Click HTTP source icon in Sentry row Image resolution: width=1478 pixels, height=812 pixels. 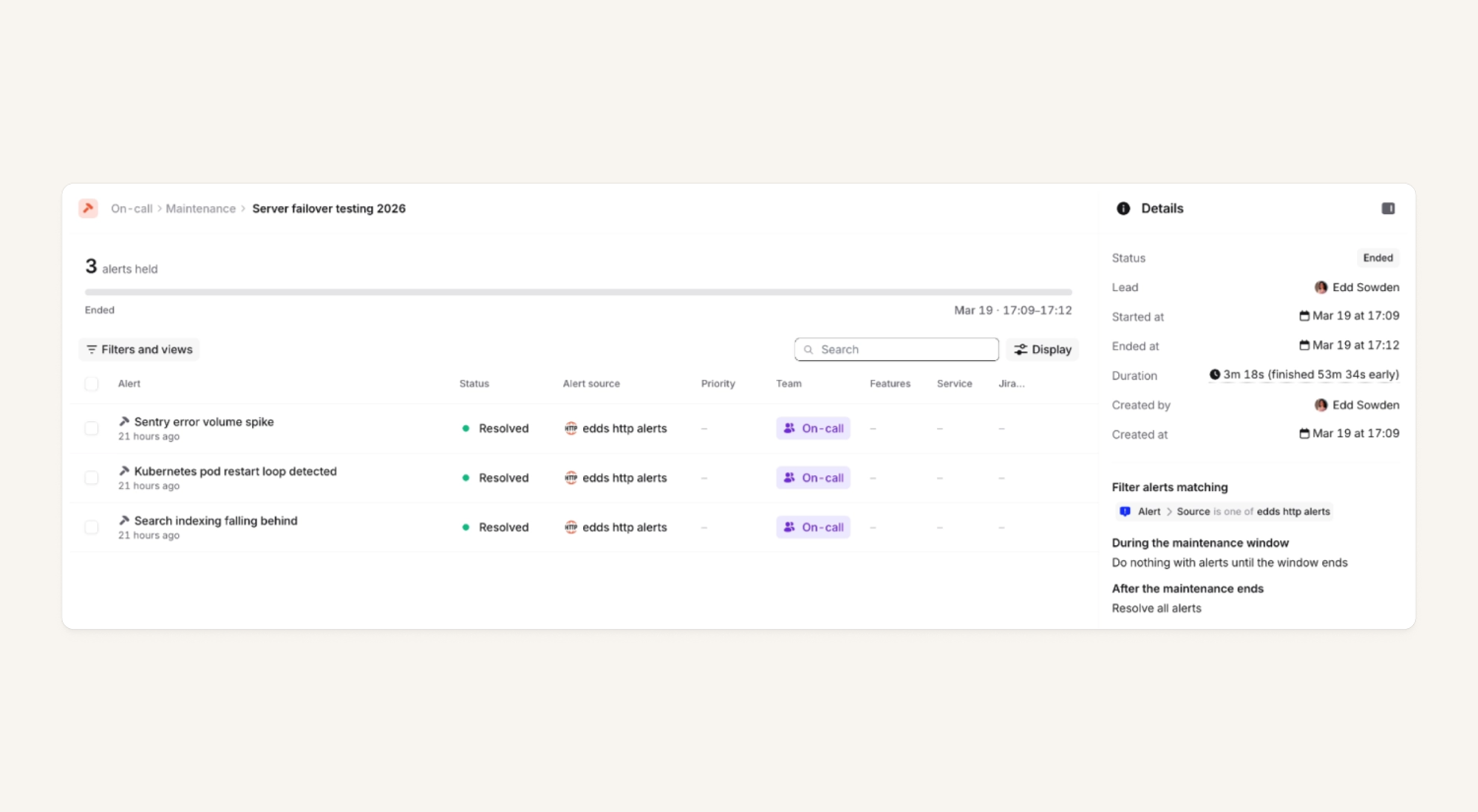click(x=571, y=429)
